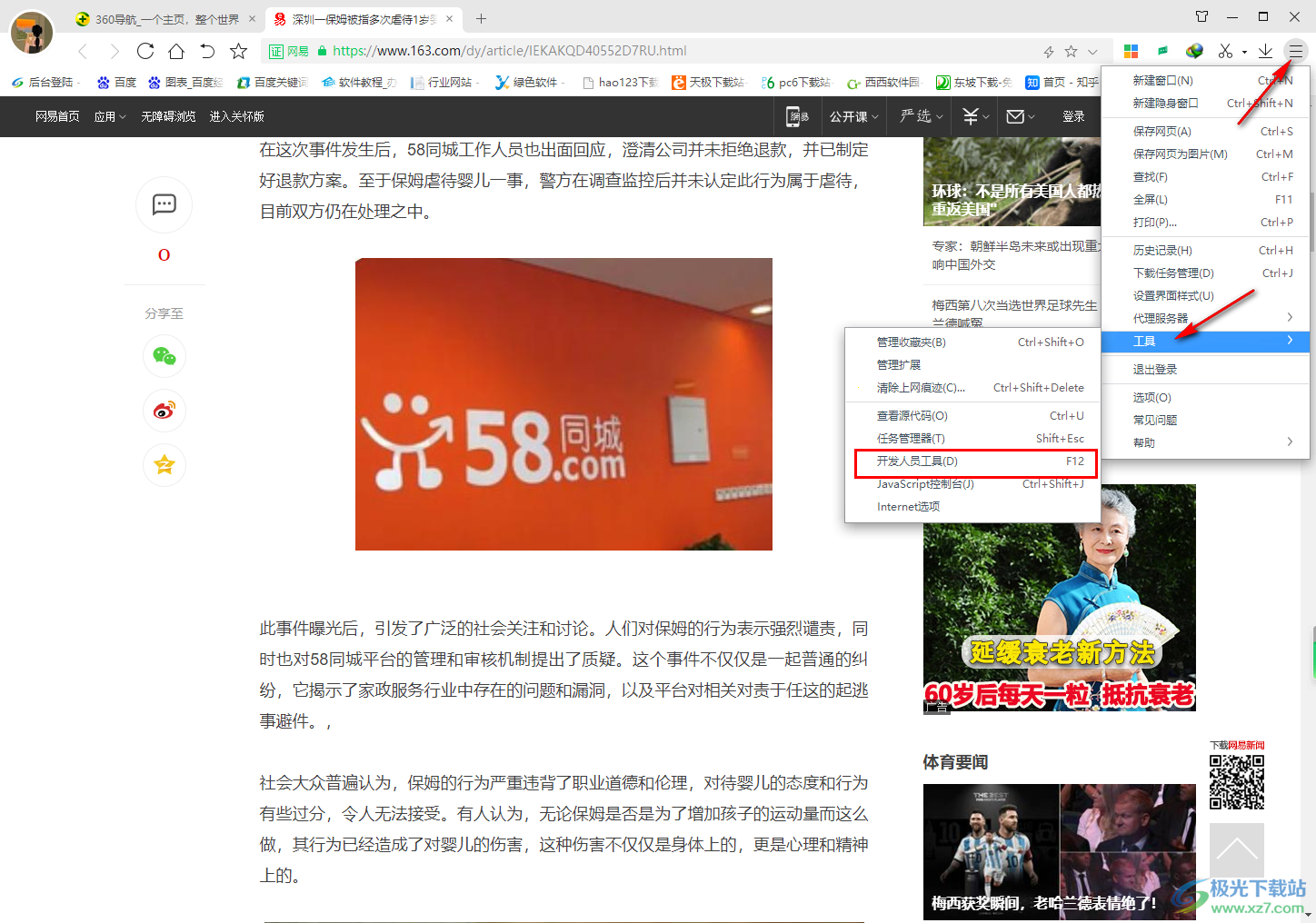1316x923 pixels.
Task: Click the globe extension icon
Action: click(1195, 51)
